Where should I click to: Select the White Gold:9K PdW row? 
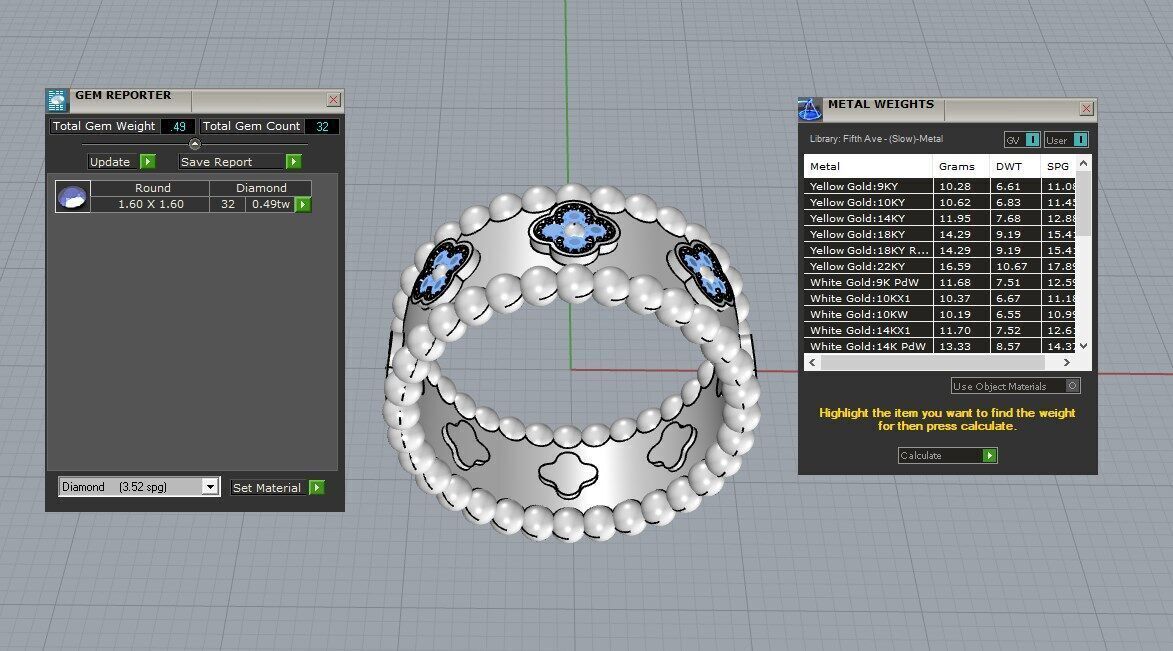pos(940,282)
